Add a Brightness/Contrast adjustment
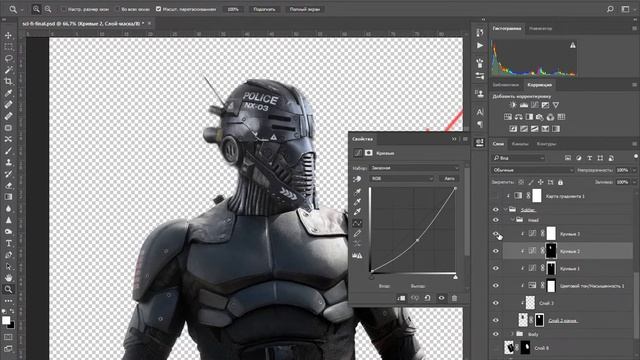Screen dimensions: 640x360 click(513, 105)
